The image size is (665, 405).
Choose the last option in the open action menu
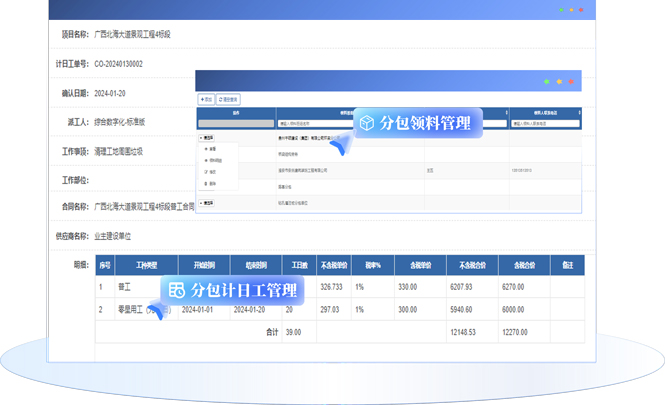point(212,184)
